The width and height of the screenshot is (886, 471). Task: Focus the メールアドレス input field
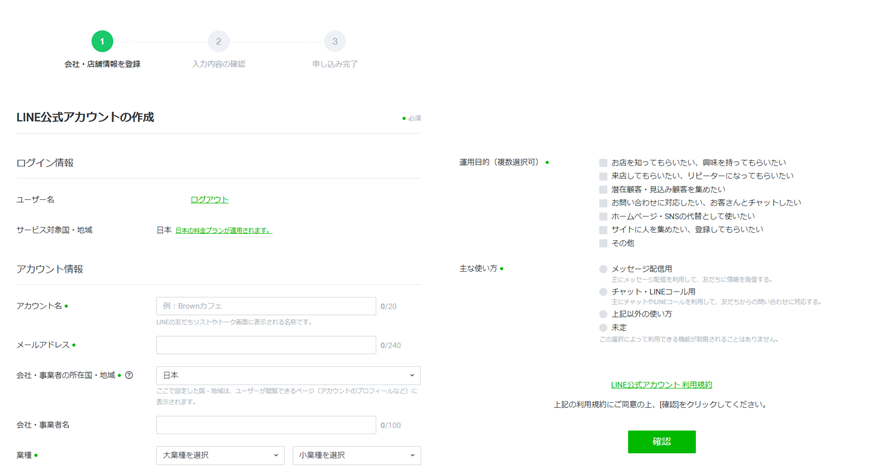266,345
